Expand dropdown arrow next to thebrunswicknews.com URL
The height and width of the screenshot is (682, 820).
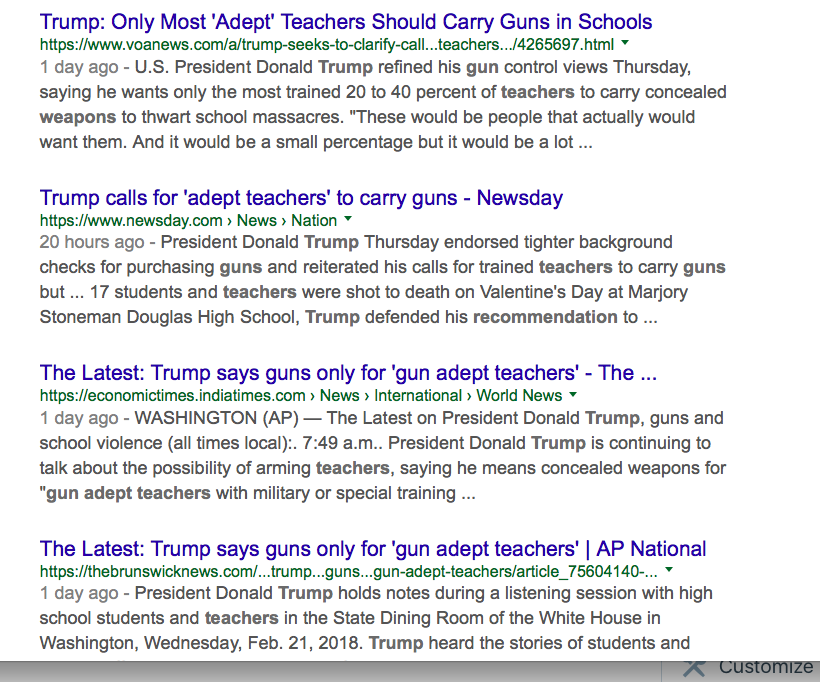click(668, 570)
